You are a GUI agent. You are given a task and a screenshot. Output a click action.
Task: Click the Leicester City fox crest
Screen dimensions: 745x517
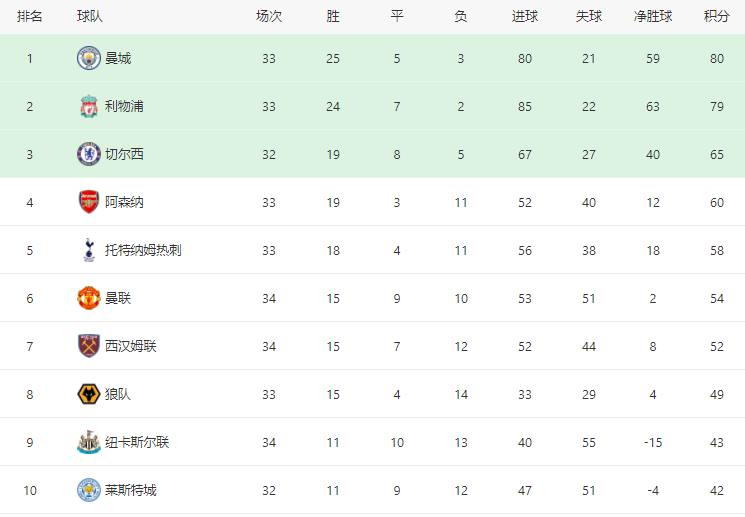pos(89,490)
